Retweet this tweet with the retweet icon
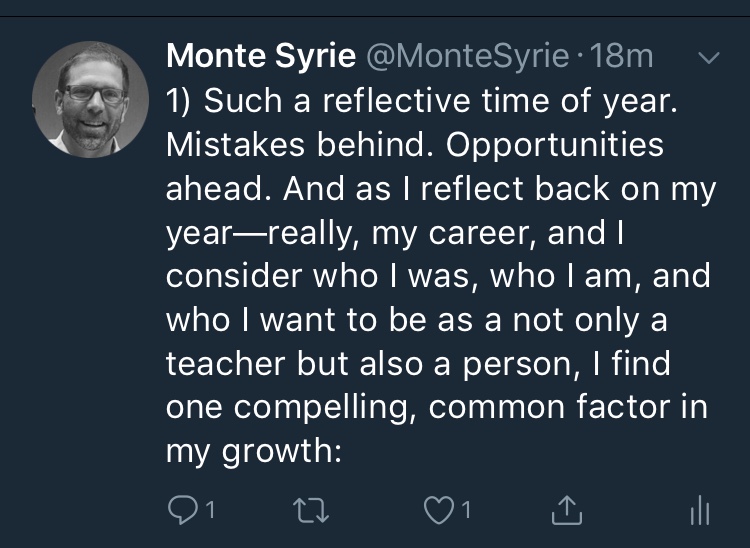 tap(311, 512)
